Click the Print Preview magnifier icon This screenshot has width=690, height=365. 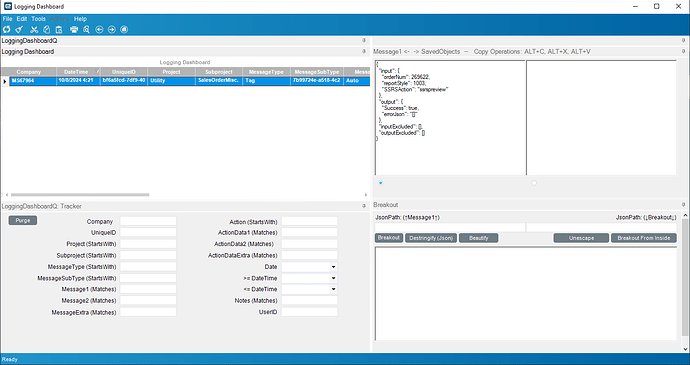[x=86, y=29]
